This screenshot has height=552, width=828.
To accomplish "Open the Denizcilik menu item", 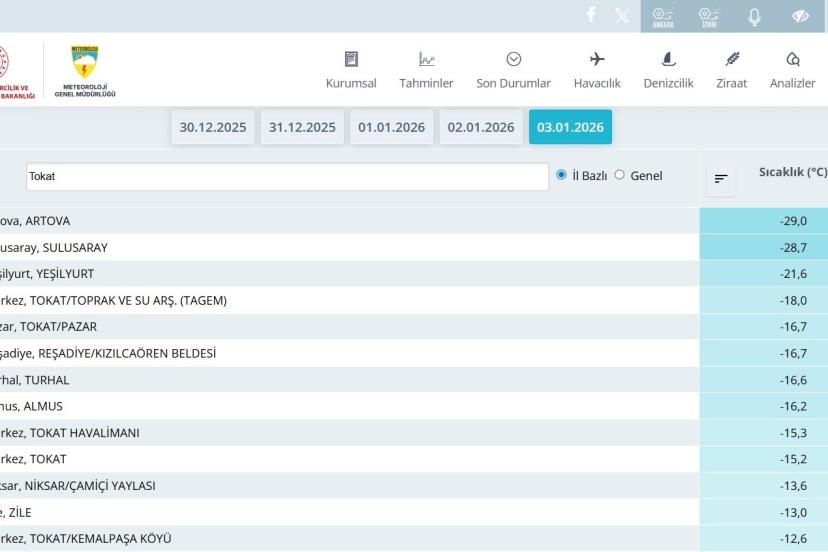I will [668, 70].
